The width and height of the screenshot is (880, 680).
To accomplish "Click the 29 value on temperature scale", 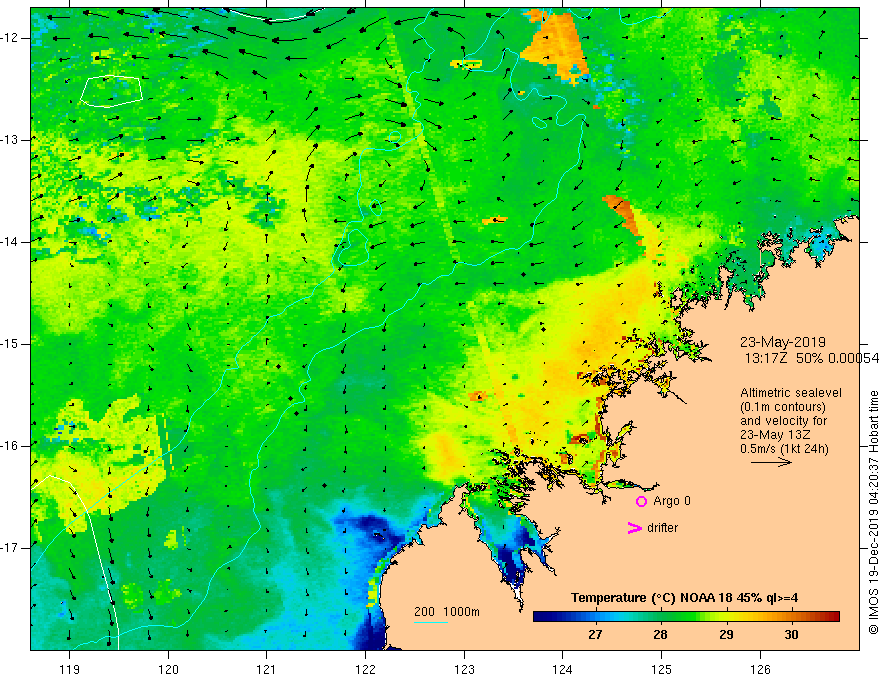I will pos(726,635).
